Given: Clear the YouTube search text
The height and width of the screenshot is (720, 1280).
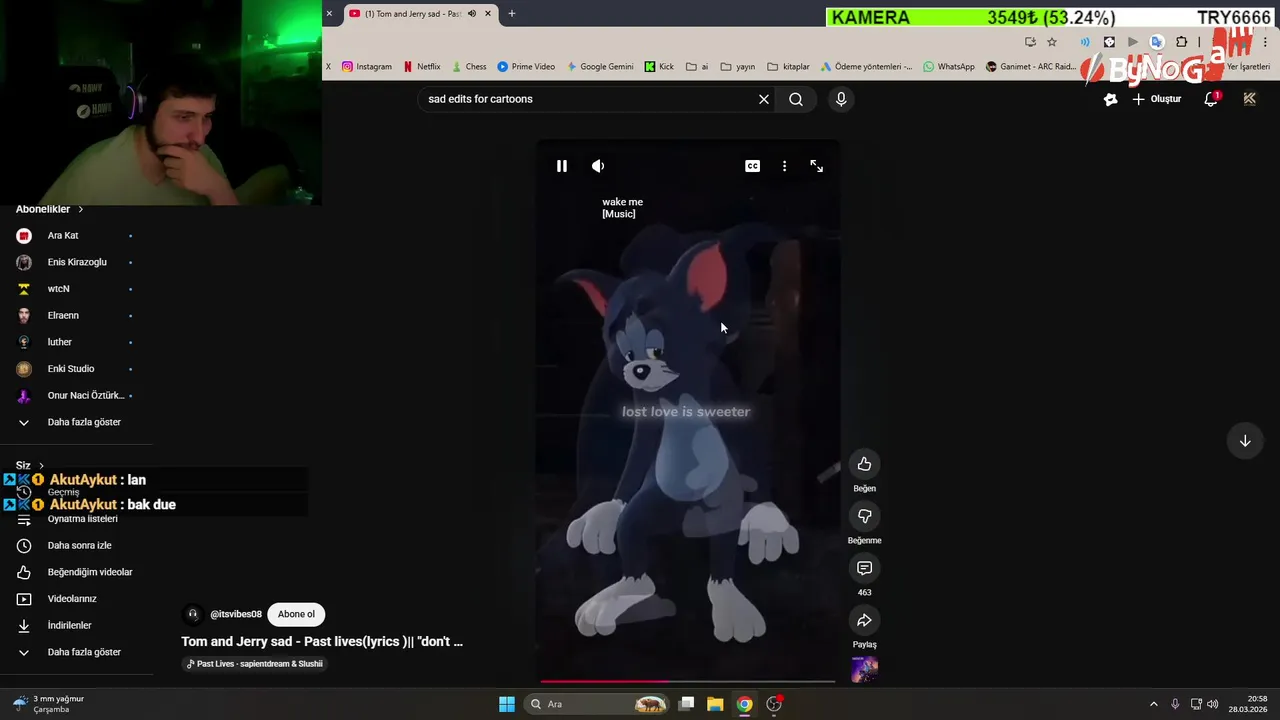Looking at the screenshot, I should (764, 99).
